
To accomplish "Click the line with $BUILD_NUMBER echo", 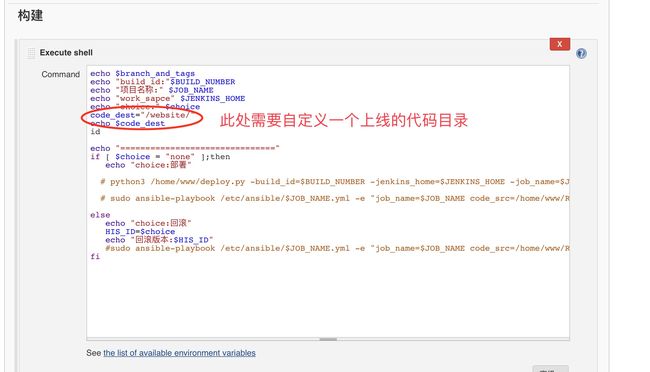I will 162,82.
